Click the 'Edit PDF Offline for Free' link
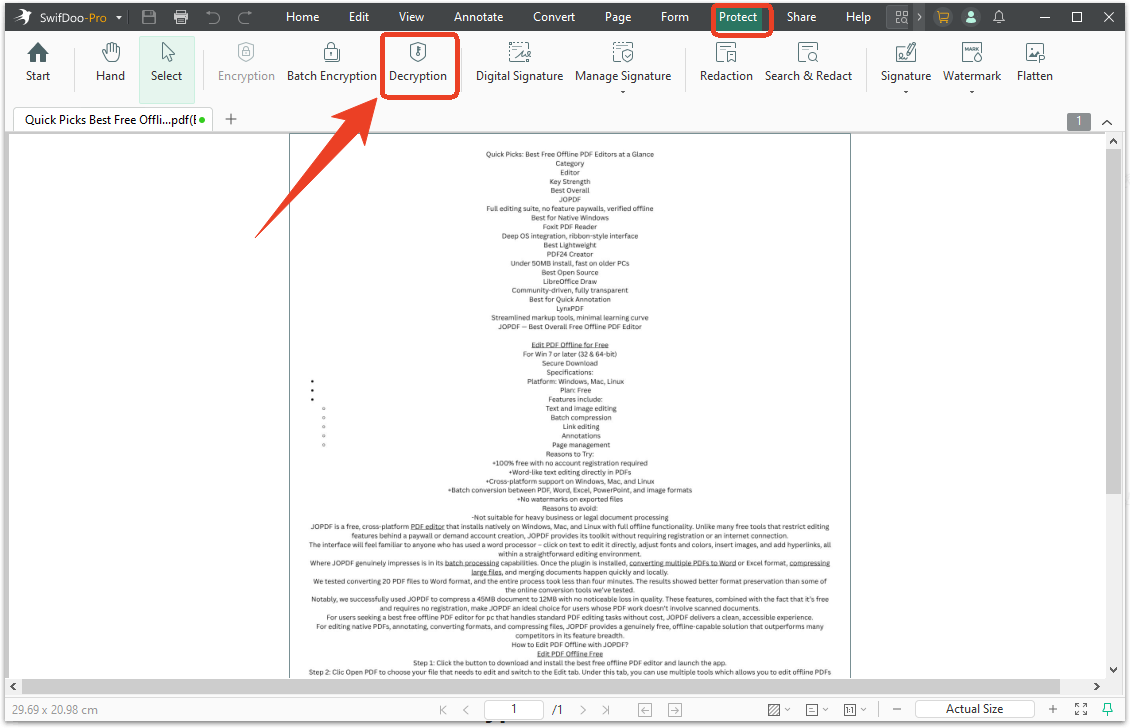The image size is (1130, 728). [x=569, y=345]
